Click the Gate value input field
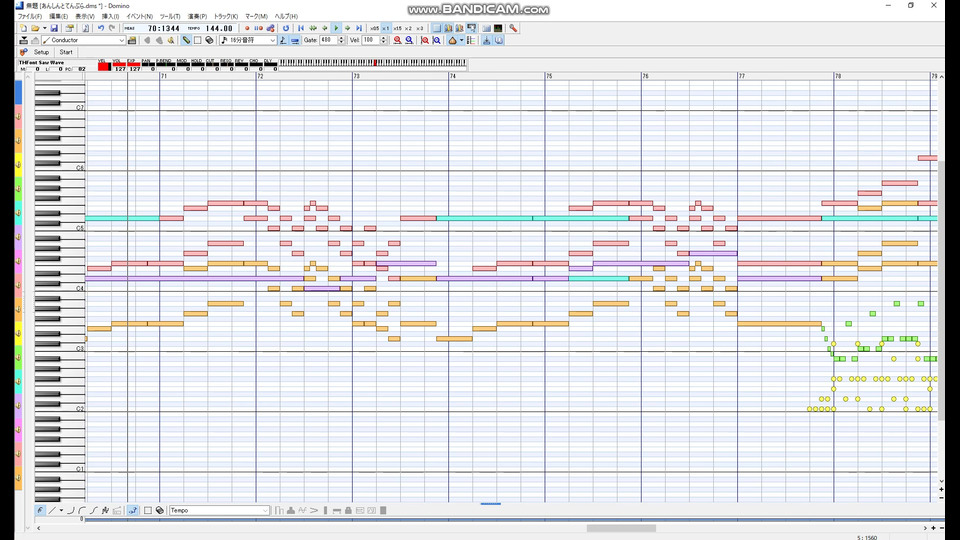 pos(328,40)
